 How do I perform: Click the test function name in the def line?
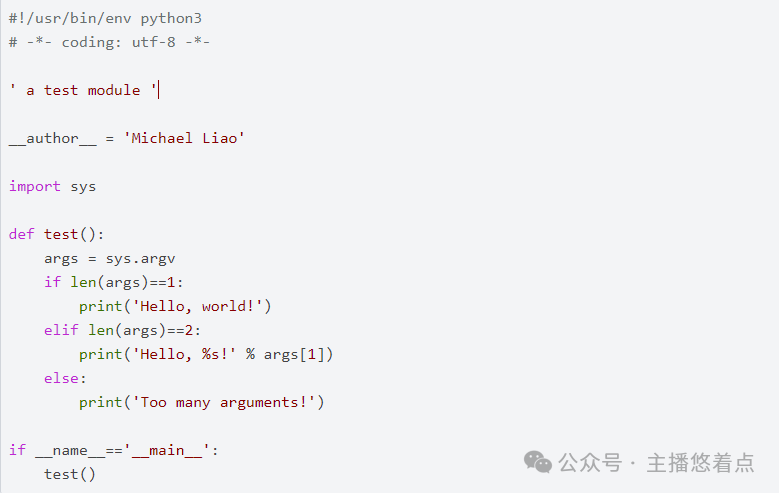click(61, 234)
